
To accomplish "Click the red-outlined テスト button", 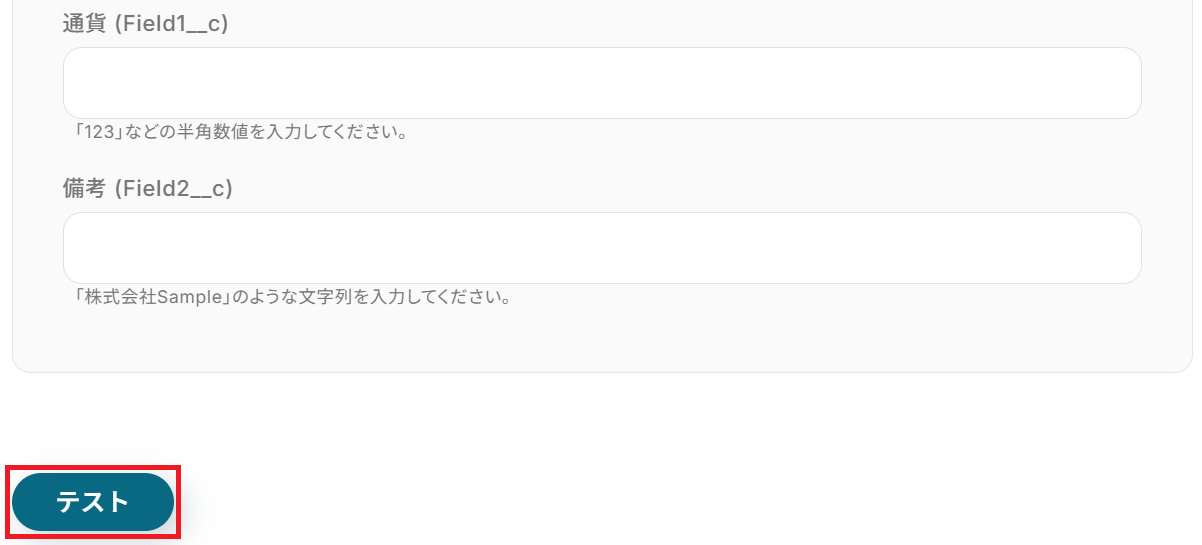I will [93, 502].
